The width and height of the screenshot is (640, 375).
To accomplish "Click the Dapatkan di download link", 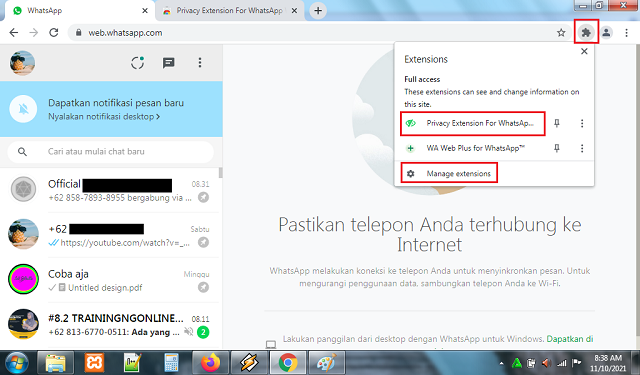I will [x=569, y=339].
